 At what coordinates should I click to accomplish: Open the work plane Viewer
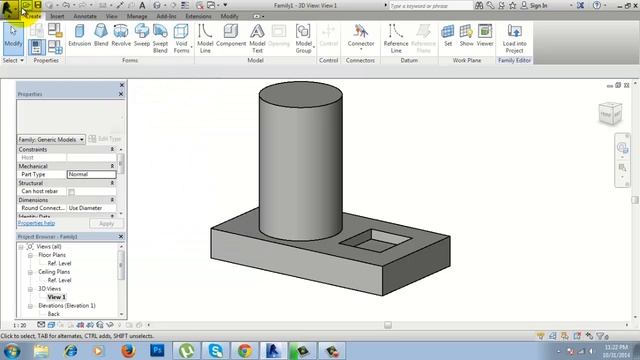[x=485, y=35]
